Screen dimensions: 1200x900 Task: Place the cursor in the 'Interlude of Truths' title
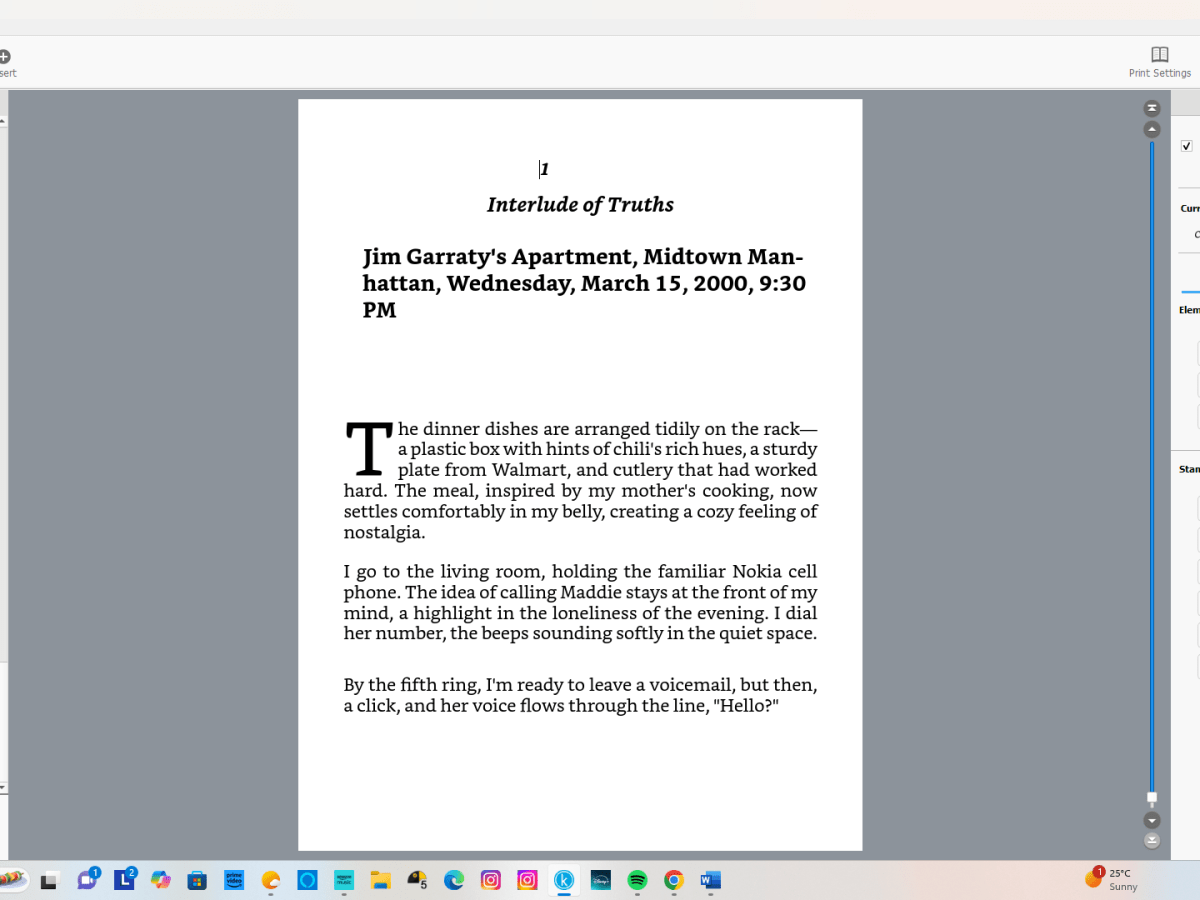tap(580, 205)
